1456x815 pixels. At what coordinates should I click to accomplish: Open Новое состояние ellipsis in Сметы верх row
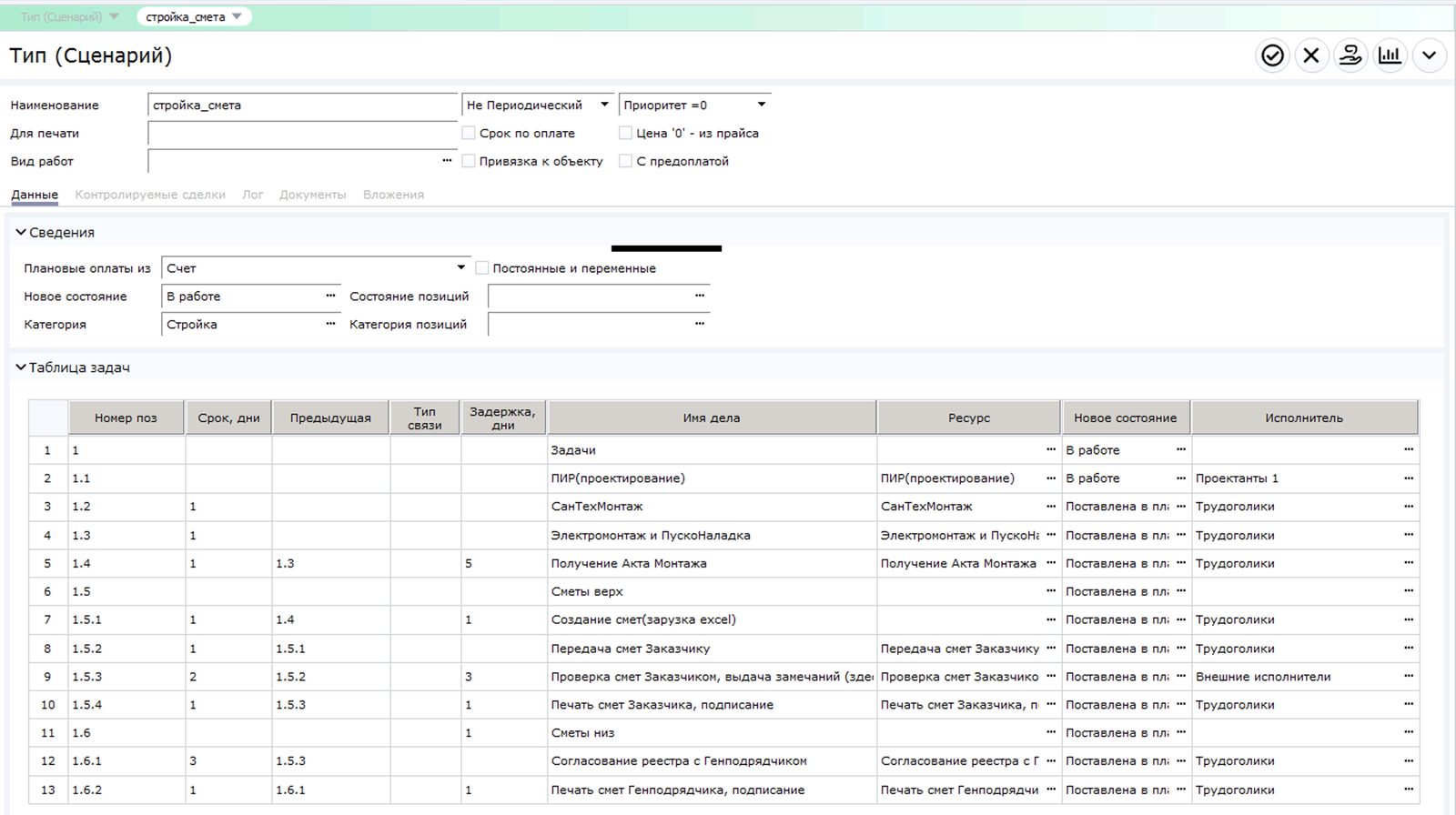pyautogui.click(x=1181, y=591)
